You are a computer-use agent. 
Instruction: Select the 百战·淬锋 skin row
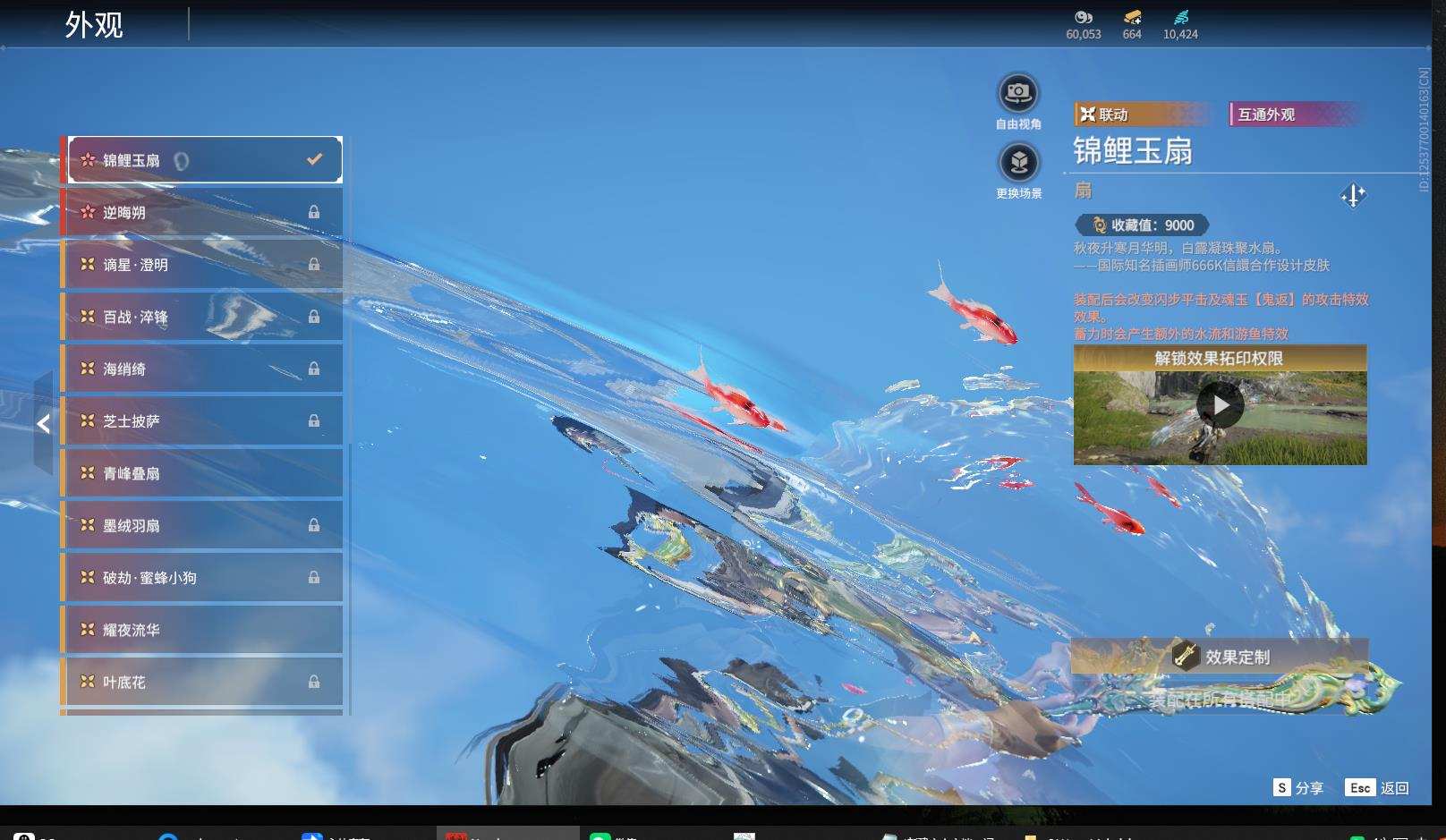click(x=203, y=317)
